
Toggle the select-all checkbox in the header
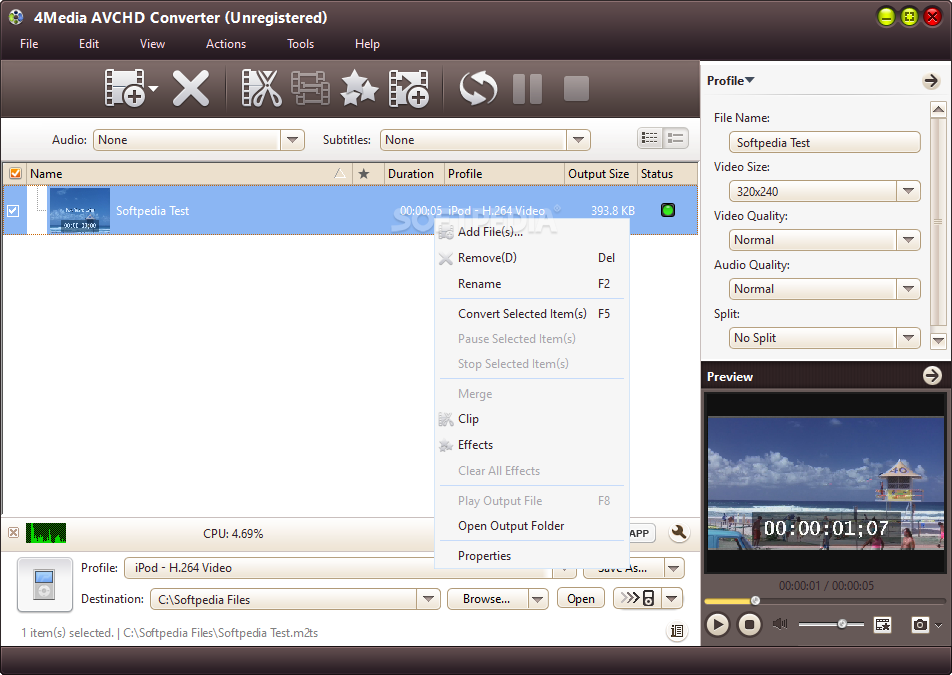(15, 174)
